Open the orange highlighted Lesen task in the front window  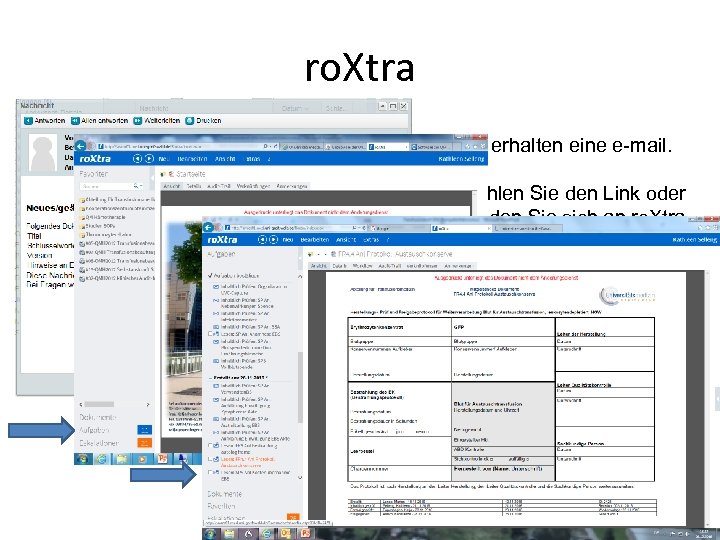pos(248,462)
